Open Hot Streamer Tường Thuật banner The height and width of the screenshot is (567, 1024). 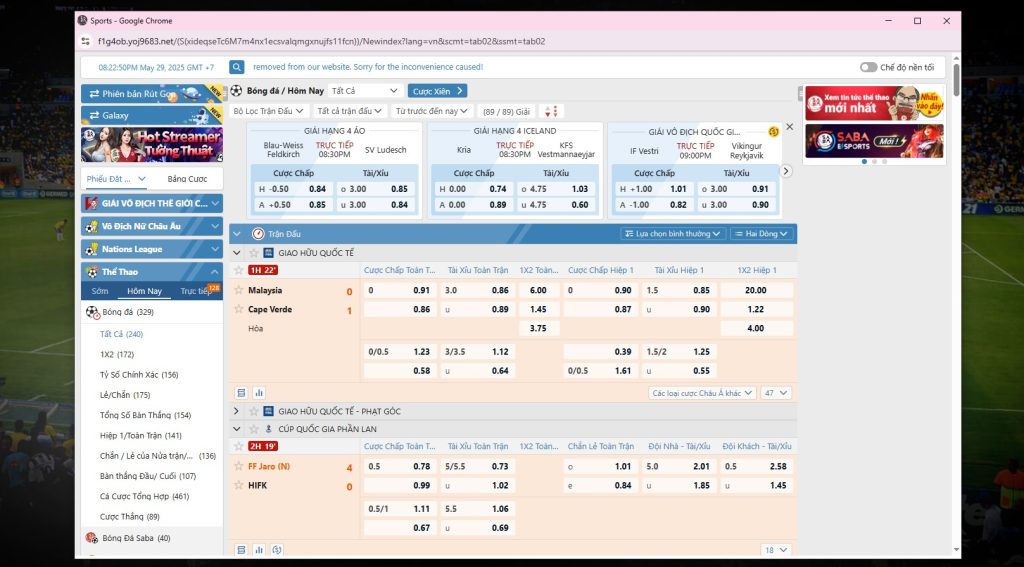pyautogui.click(x=152, y=144)
